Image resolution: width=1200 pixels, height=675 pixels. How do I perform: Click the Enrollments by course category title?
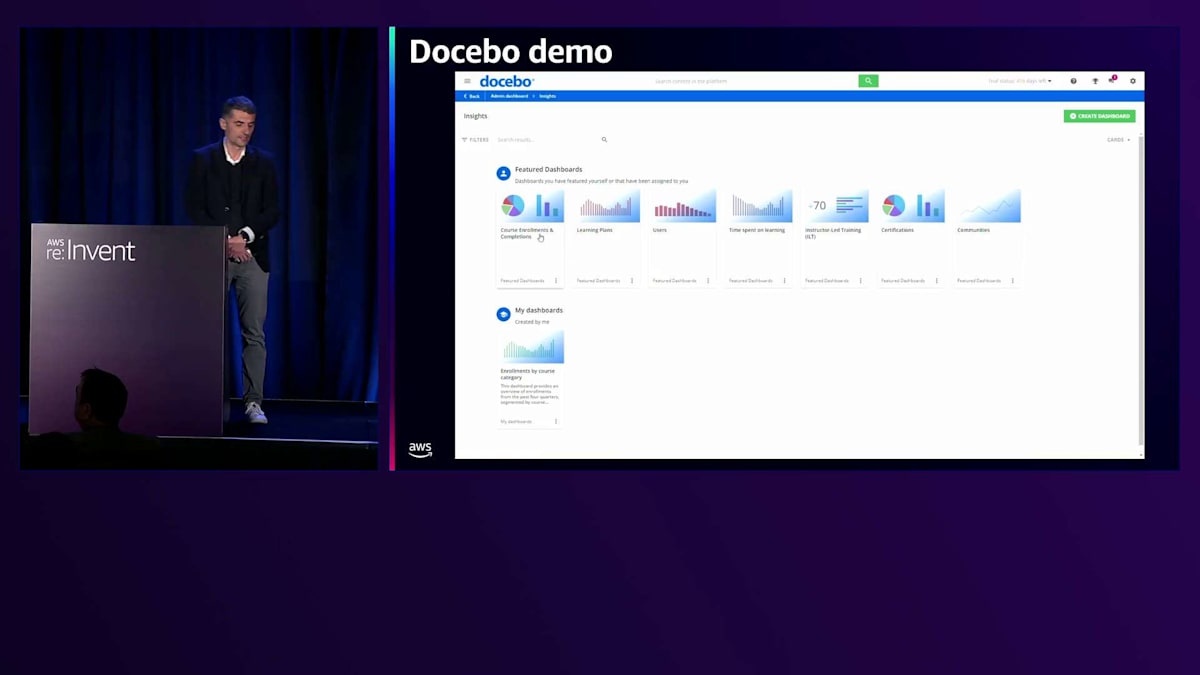coord(527,374)
